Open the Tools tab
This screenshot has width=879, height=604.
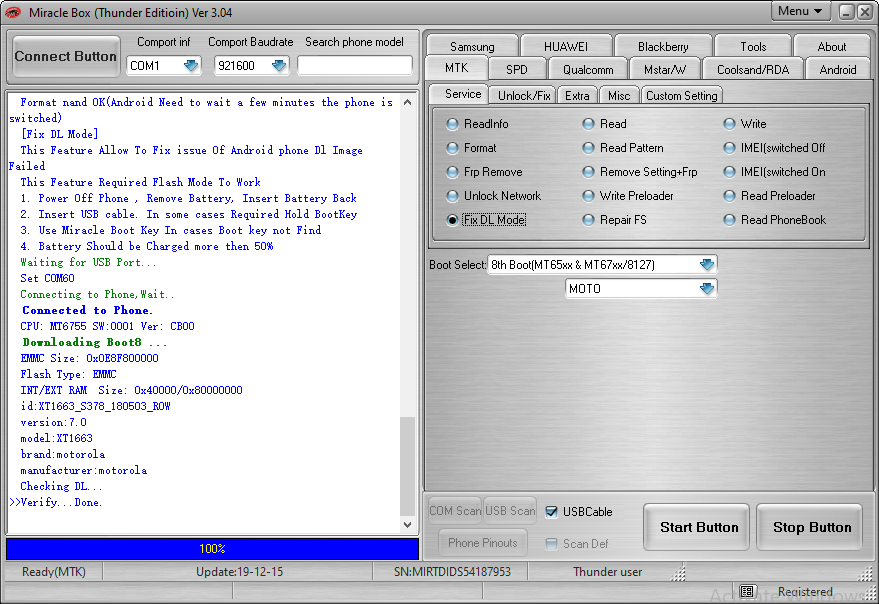coord(753,47)
